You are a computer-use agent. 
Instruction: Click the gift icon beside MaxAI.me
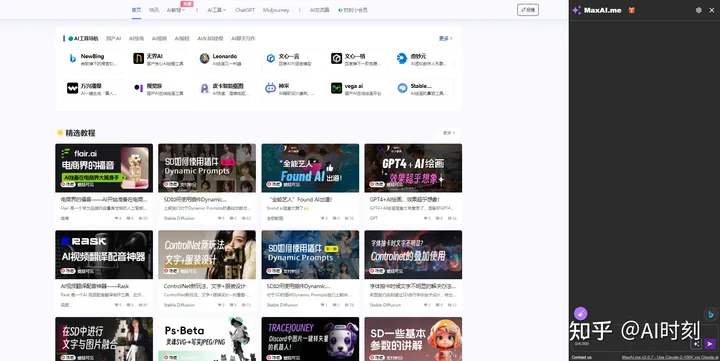632,10
